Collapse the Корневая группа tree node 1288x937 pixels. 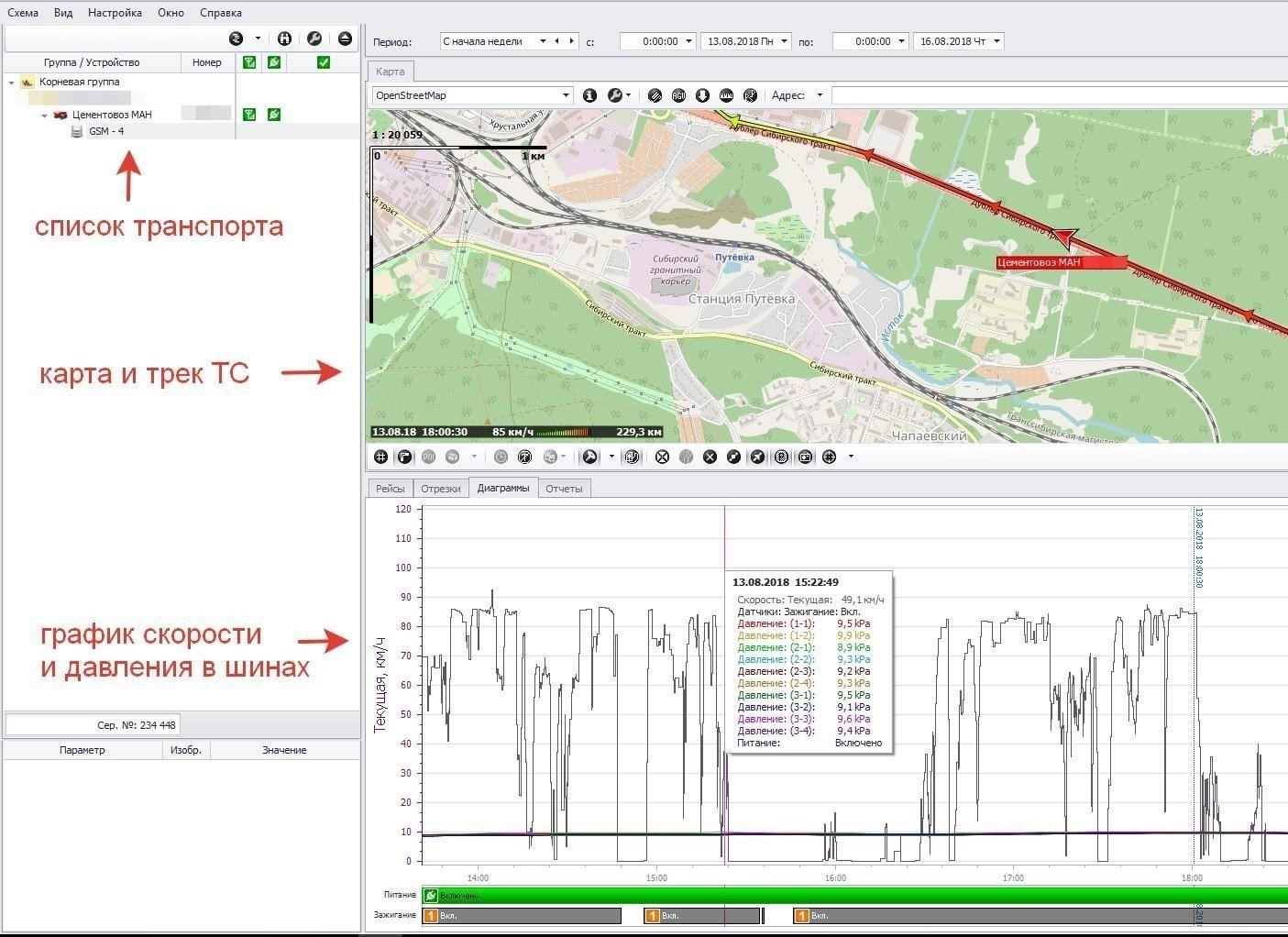12,83
